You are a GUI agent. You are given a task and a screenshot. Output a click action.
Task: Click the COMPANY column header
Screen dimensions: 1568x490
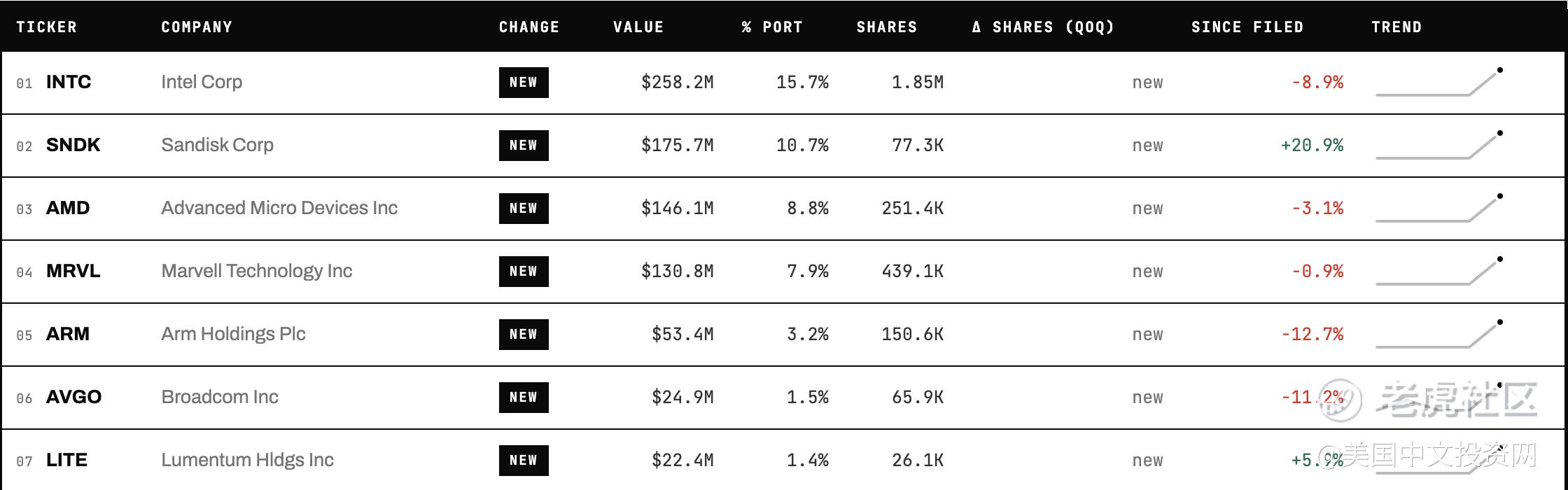click(x=197, y=27)
